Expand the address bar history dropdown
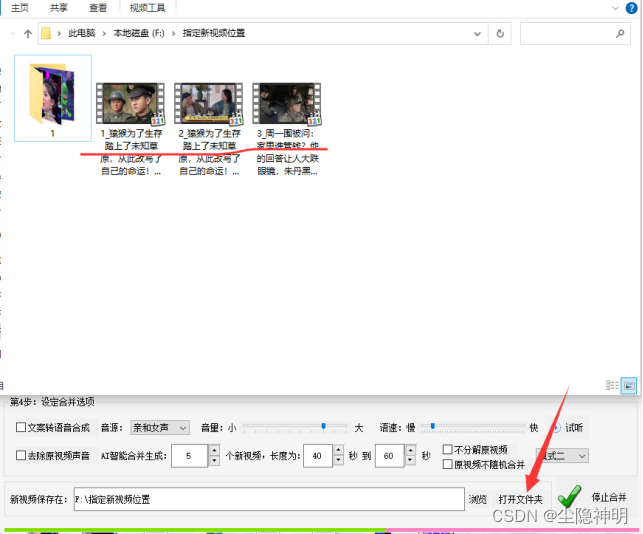This screenshot has height=534, width=643. (x=477, y=34)
